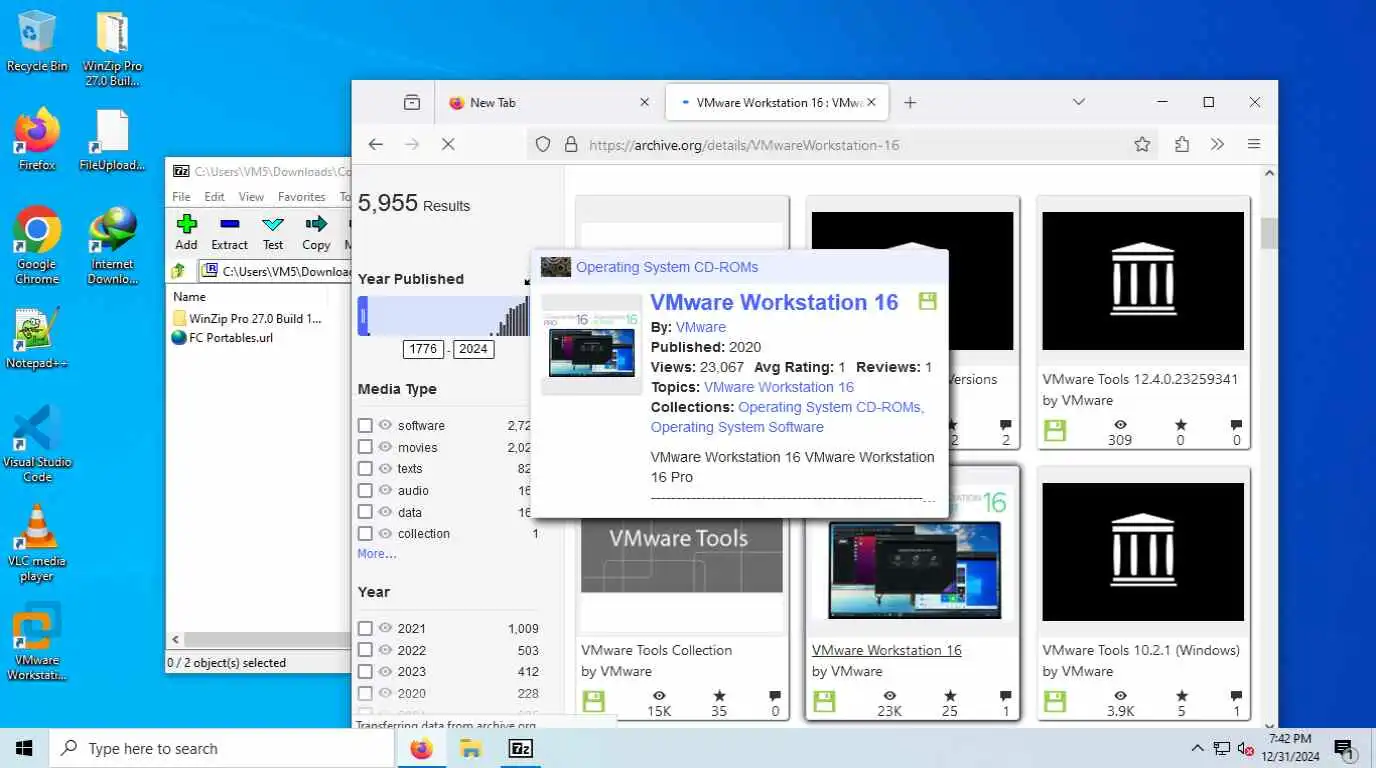Open WinZip Pro 27.0 desktop folder
Screen dimensions: 1376x768
pyautogui.click(x=112, y=48)
